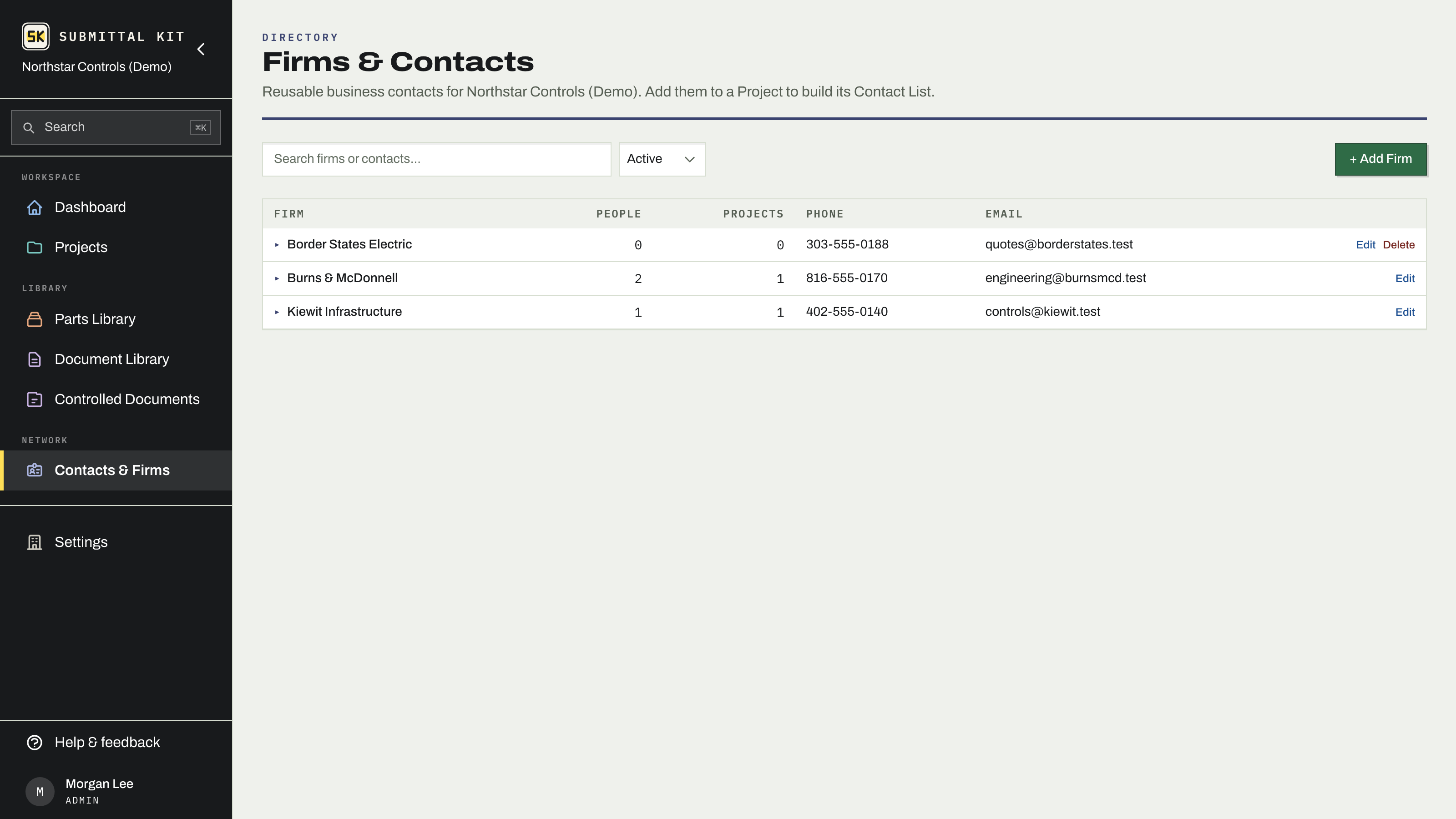Click the SK Submittal Kit logo

(35, 37)
